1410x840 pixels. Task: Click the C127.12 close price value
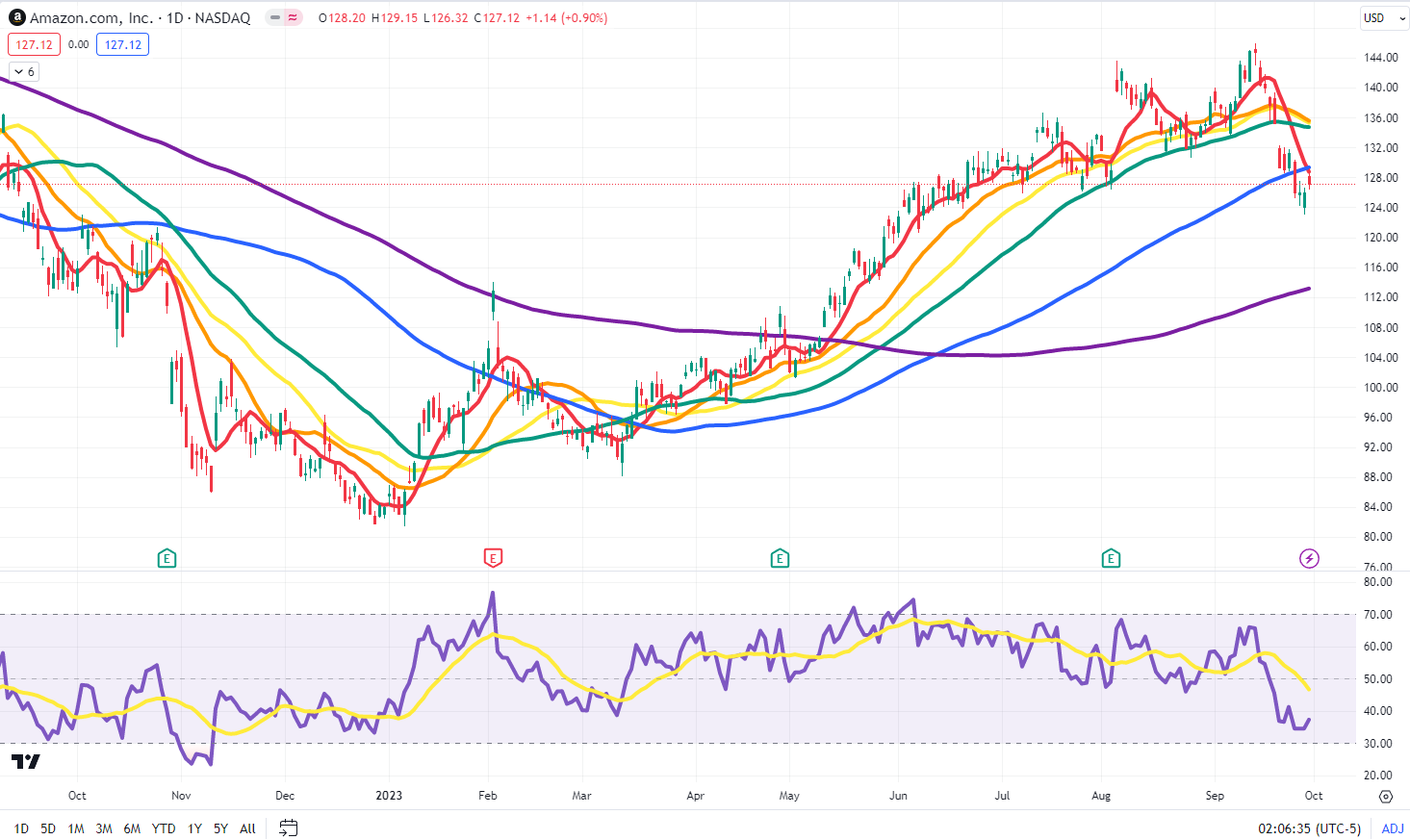pos(497,18)
